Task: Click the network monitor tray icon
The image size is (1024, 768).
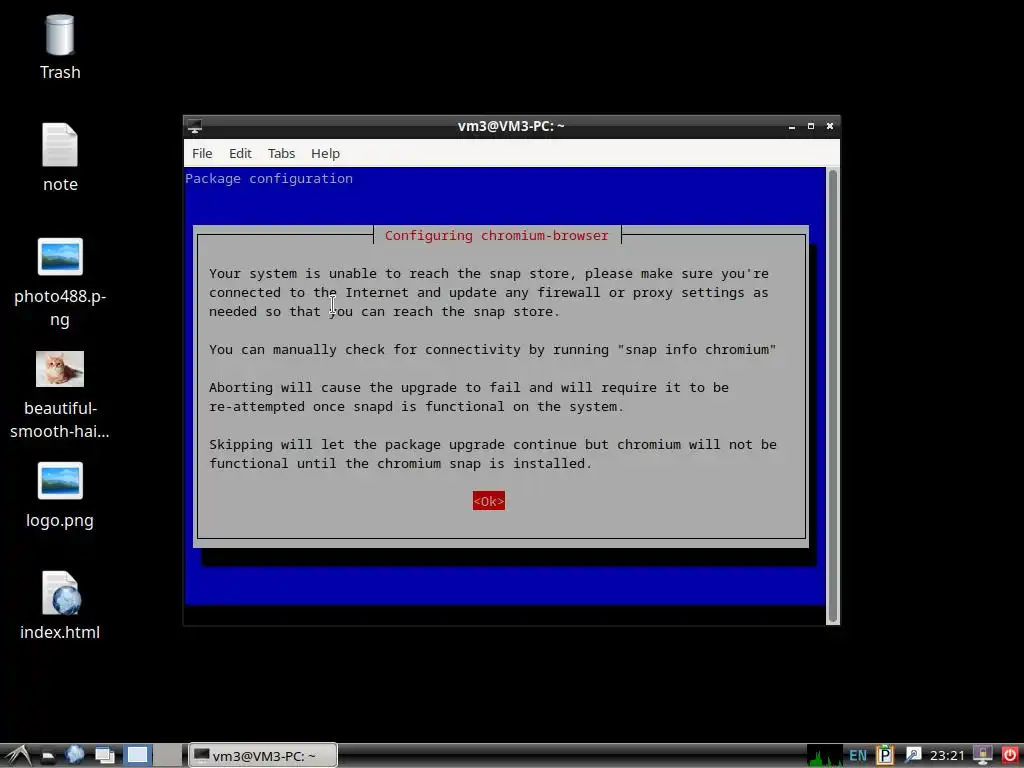Action: [x=982, y=755]
